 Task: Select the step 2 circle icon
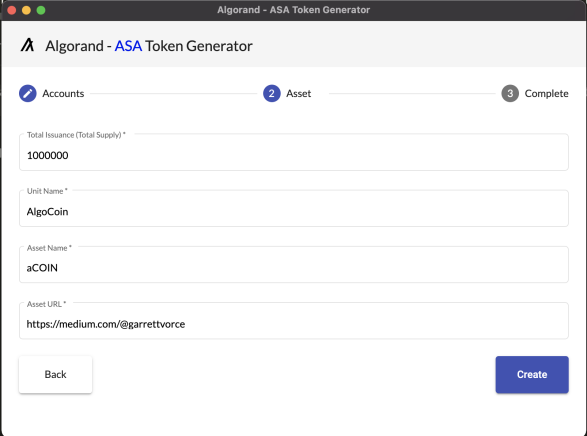coord(272,93)
